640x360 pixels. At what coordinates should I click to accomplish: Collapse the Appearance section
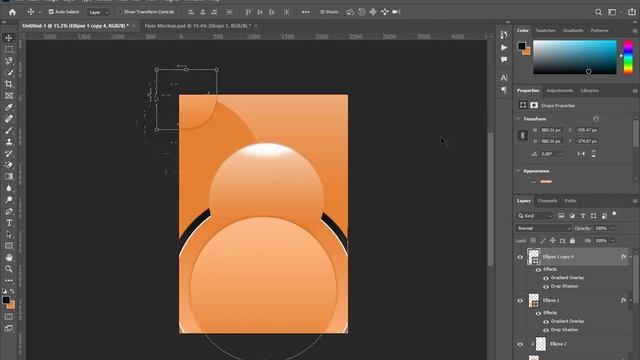click(x=518, y=171)
